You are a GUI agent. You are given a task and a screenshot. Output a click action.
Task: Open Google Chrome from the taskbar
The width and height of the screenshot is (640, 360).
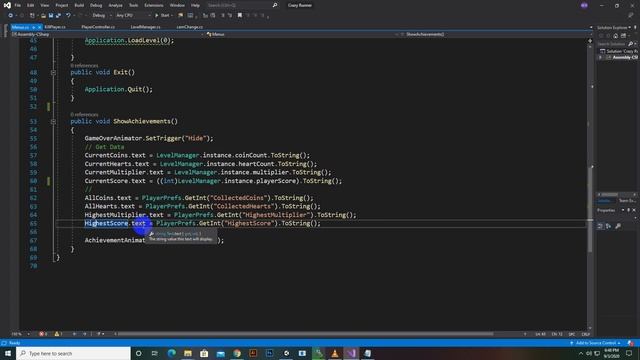[x=237, y=353]
